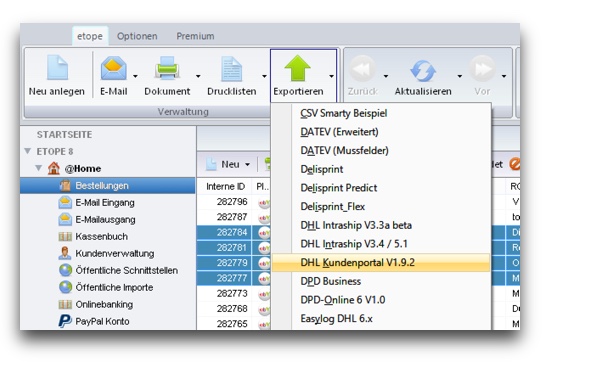The height and width of the screenshot is (376, 612).
Task: Choose Delisprint_Flex export
Action: (381, 207)
